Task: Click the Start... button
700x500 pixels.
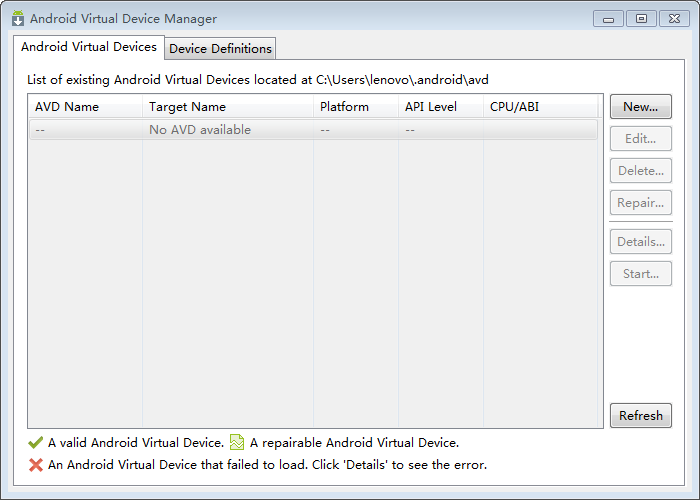Action: (x=641, y=274)
